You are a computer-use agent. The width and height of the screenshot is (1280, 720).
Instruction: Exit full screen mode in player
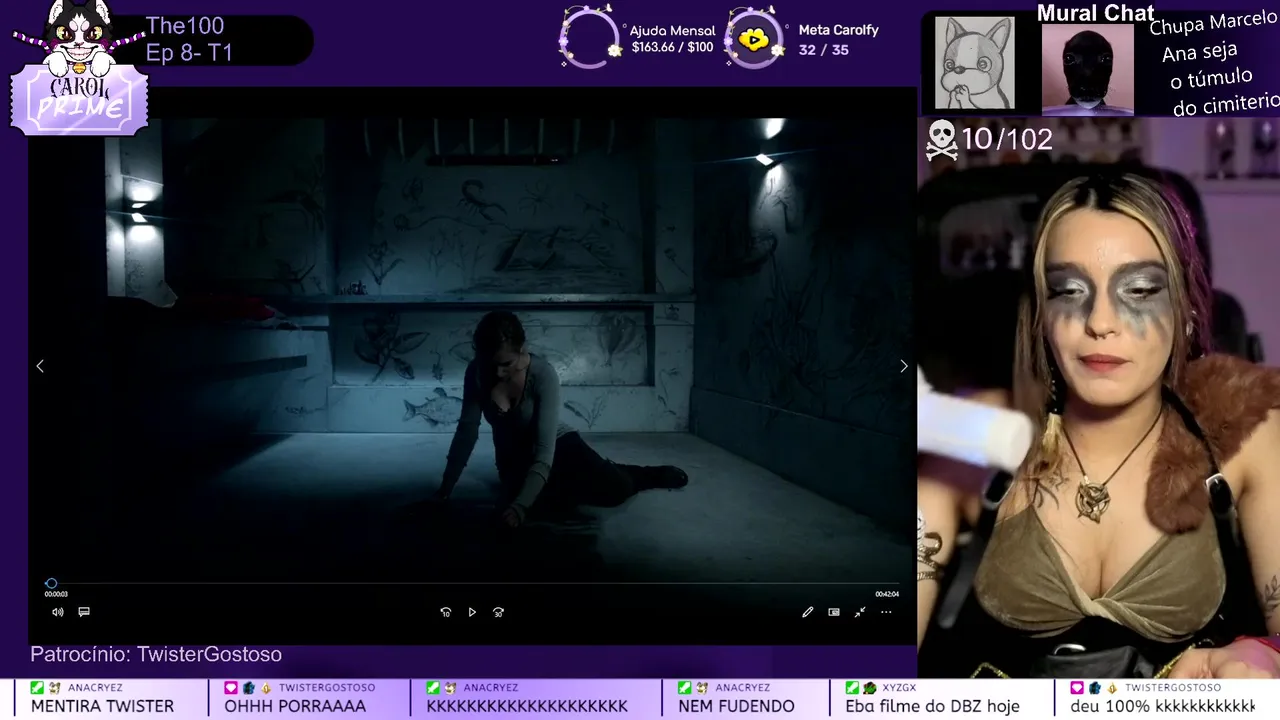pyautogui.click(x=860, y=612)
